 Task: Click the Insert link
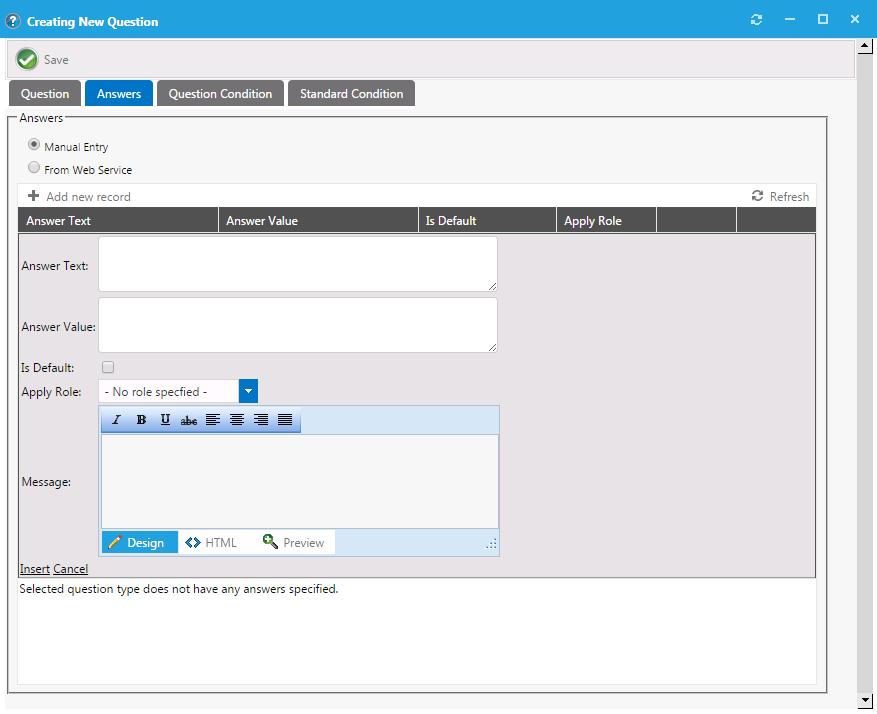pyautogui.click(x=35, y=569)
